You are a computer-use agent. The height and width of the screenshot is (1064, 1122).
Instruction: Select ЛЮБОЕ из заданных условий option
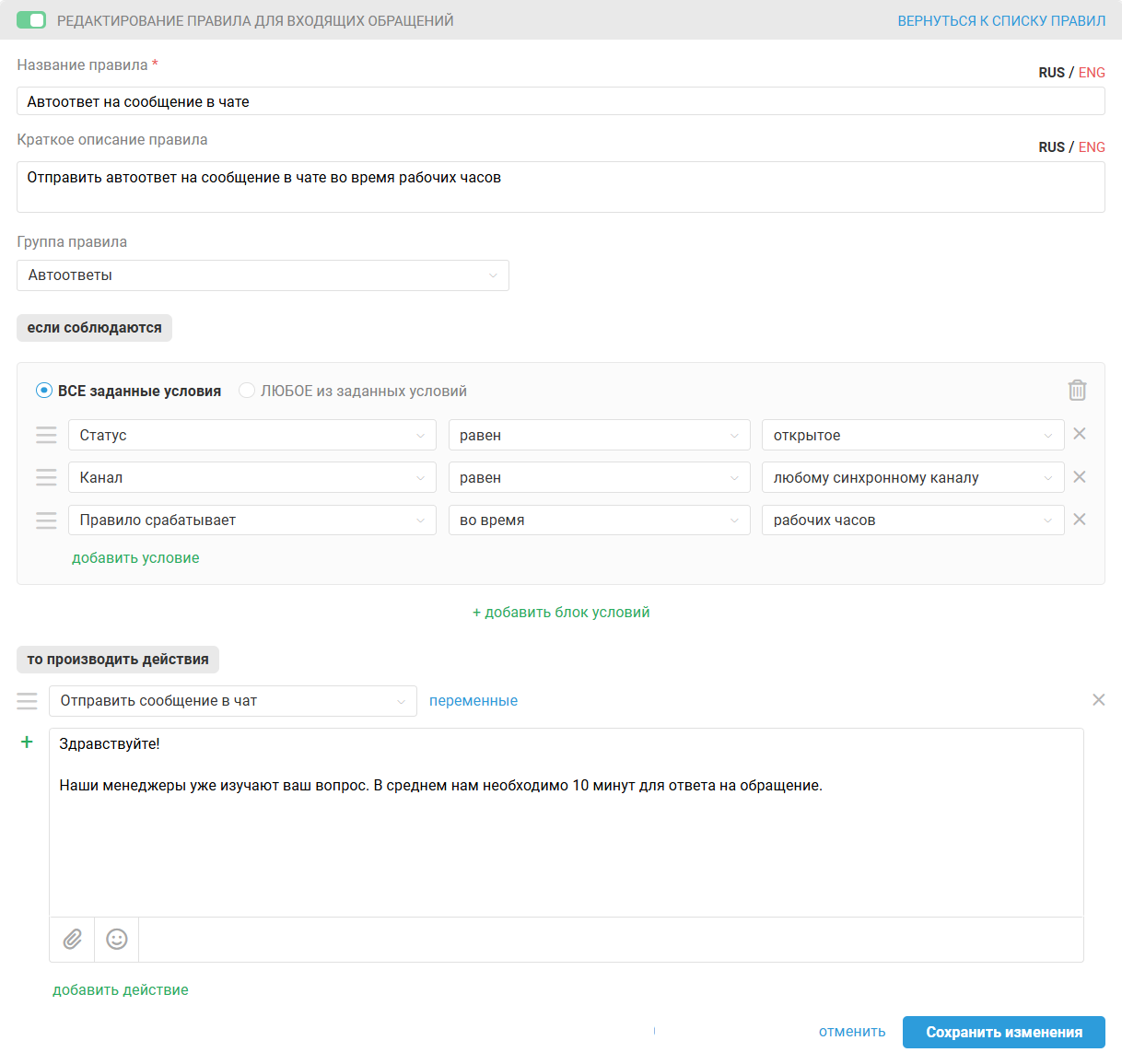247,391
